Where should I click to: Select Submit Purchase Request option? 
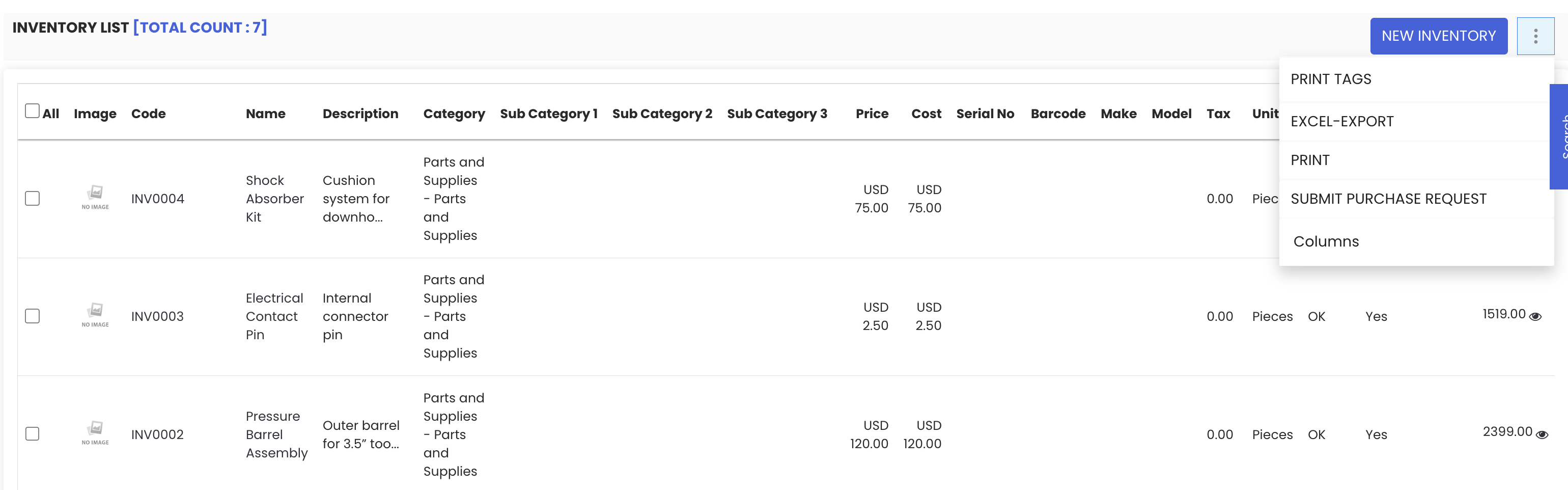click(1388, 199)
